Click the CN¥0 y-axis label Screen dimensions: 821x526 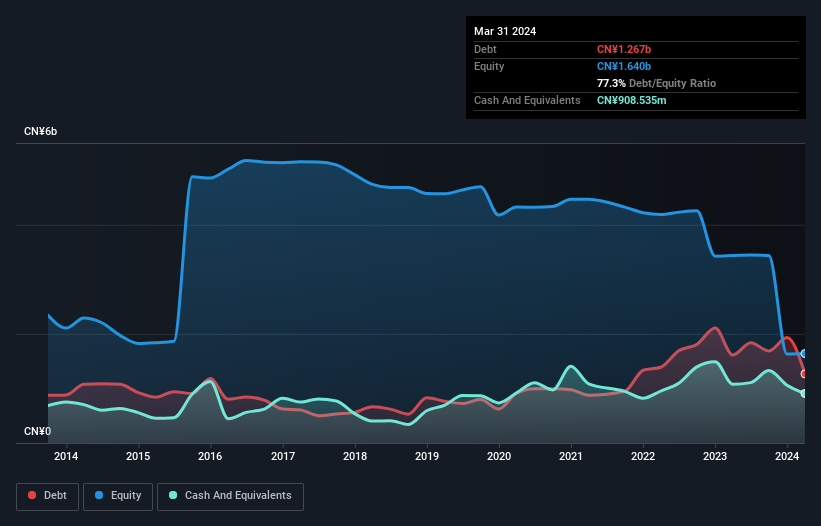pos(38,431)
